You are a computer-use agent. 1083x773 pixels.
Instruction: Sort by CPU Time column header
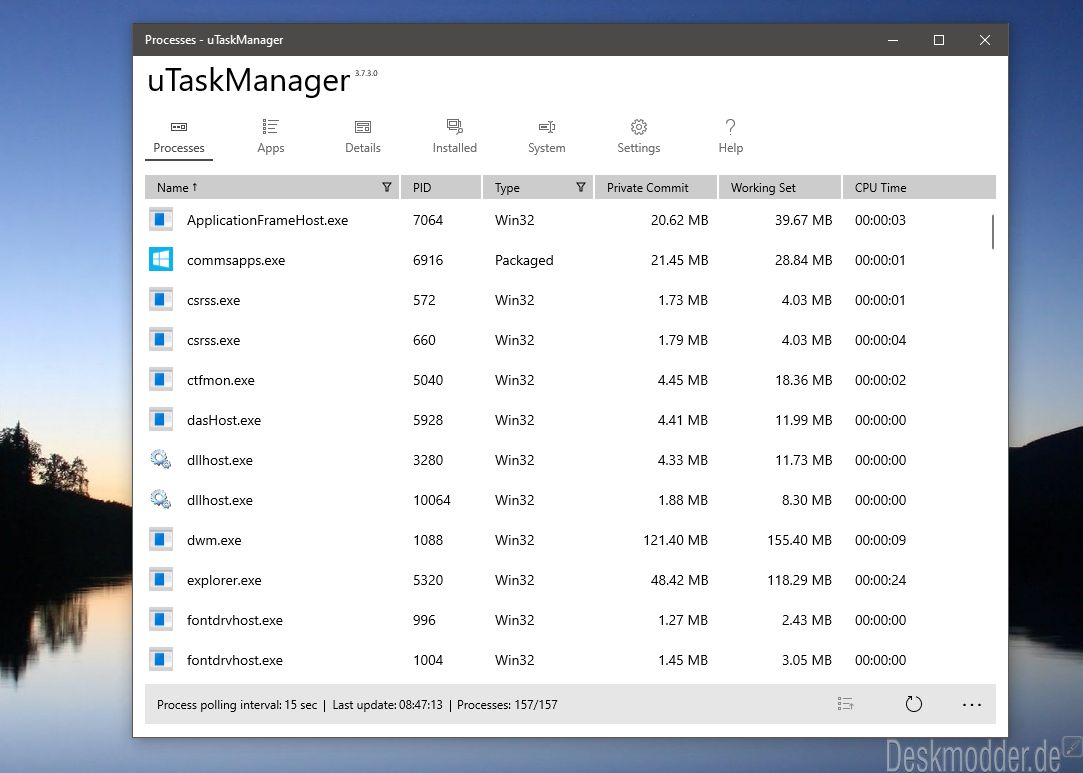919,187
